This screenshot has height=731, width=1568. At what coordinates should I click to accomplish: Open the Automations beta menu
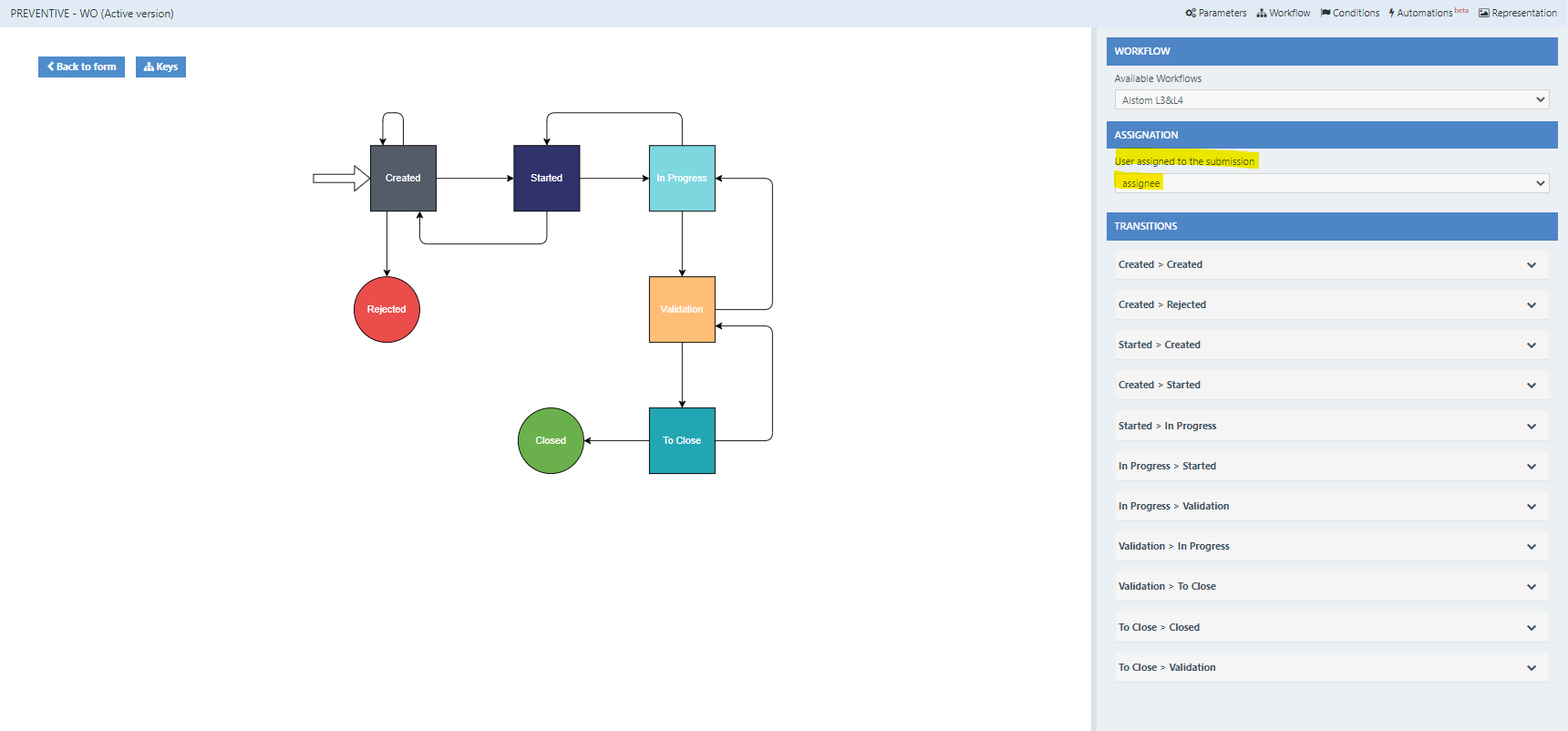(x=1429, y=13)
